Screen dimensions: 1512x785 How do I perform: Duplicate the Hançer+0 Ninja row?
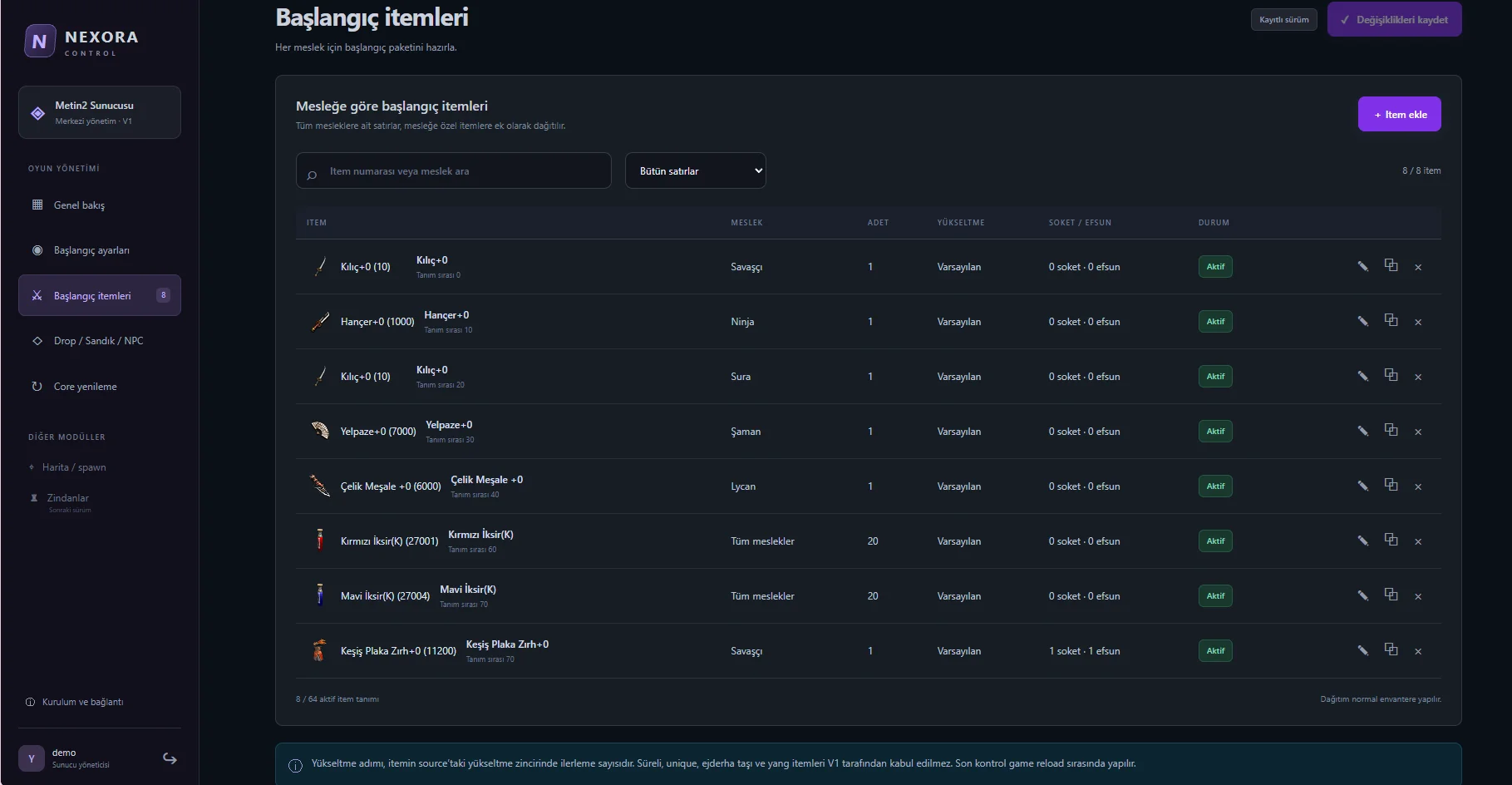point(1391,320)
